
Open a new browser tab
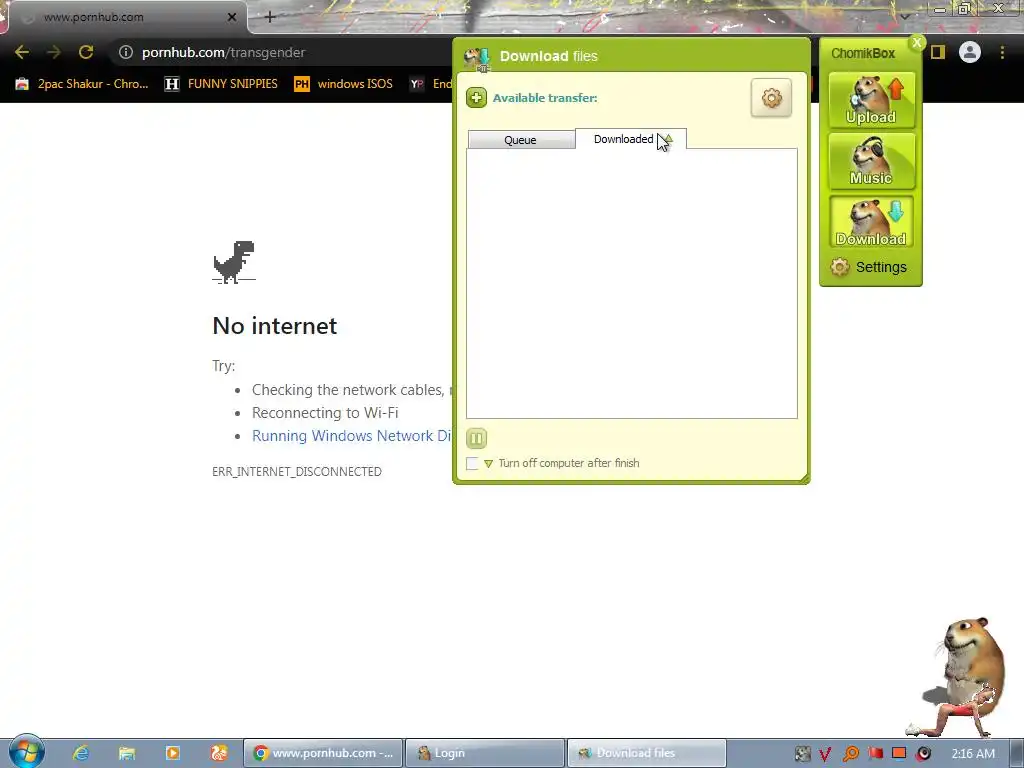tap(270, 17)
